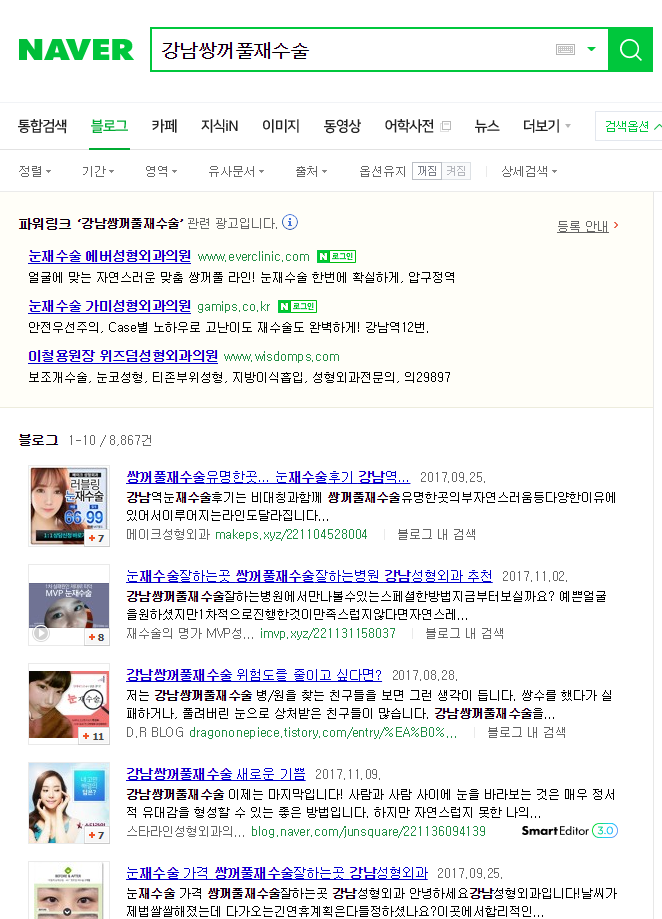Click thumbnail of MVP 눈재수술 blog post
662x919 pixels.
[x=69, y=605]
